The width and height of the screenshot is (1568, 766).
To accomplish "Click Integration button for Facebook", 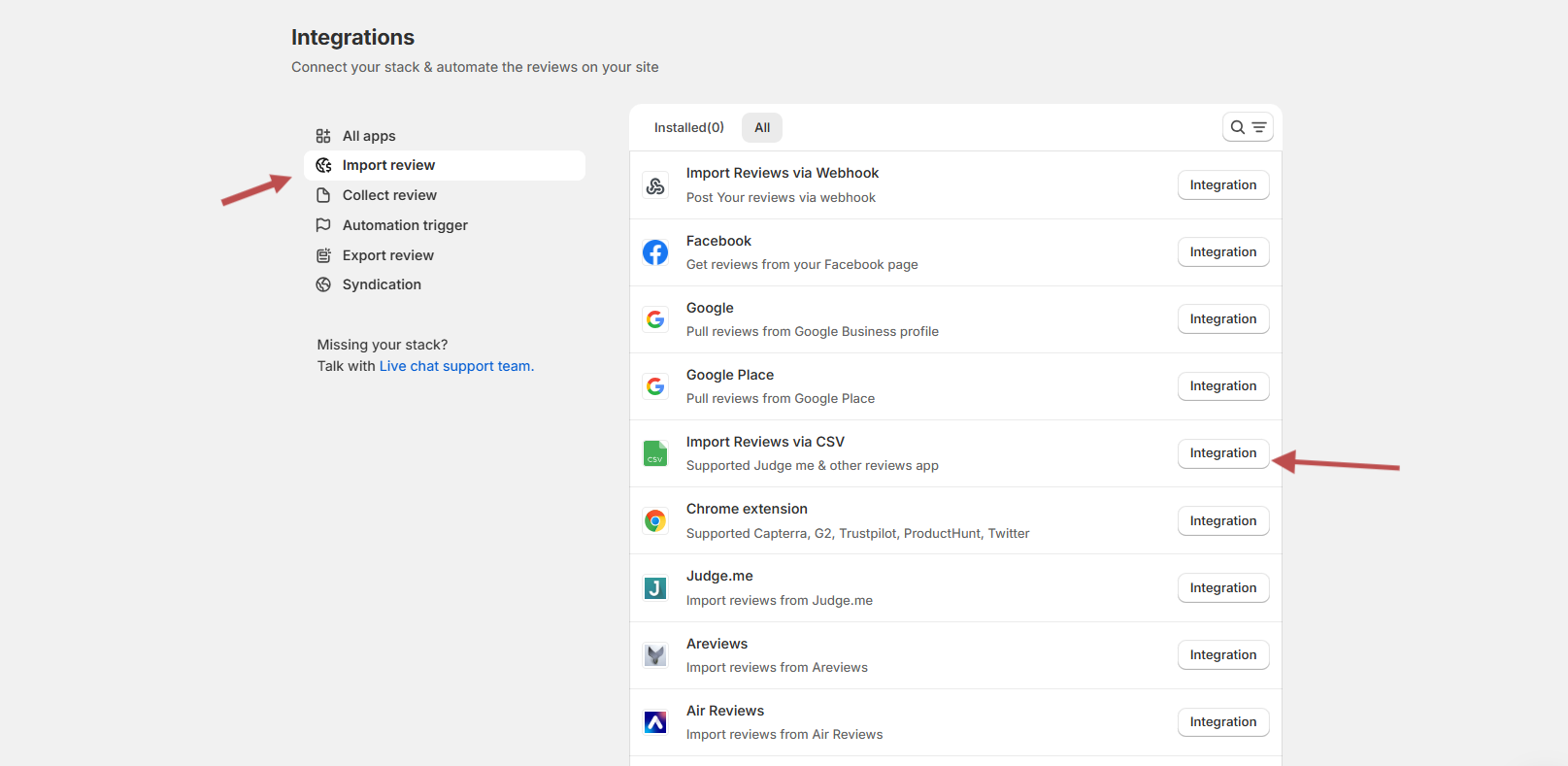I will pos(1222,252).
